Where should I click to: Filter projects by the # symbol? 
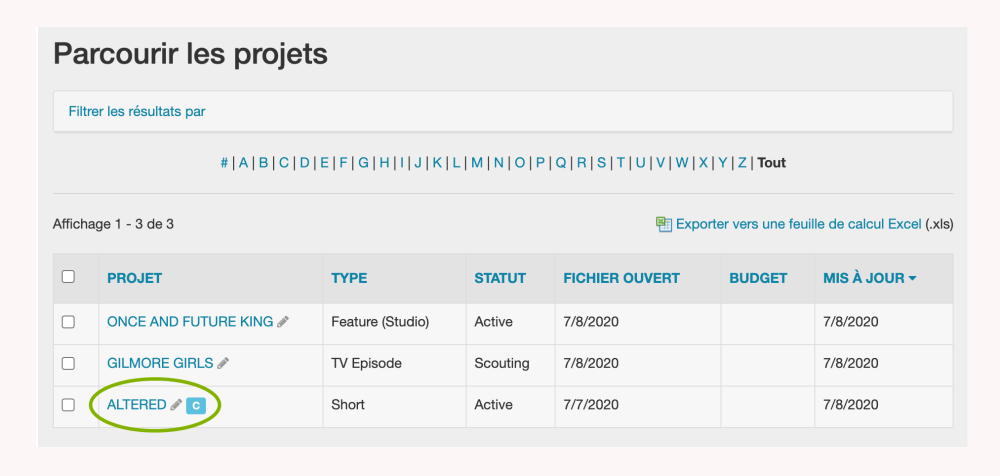pos(224,163)
